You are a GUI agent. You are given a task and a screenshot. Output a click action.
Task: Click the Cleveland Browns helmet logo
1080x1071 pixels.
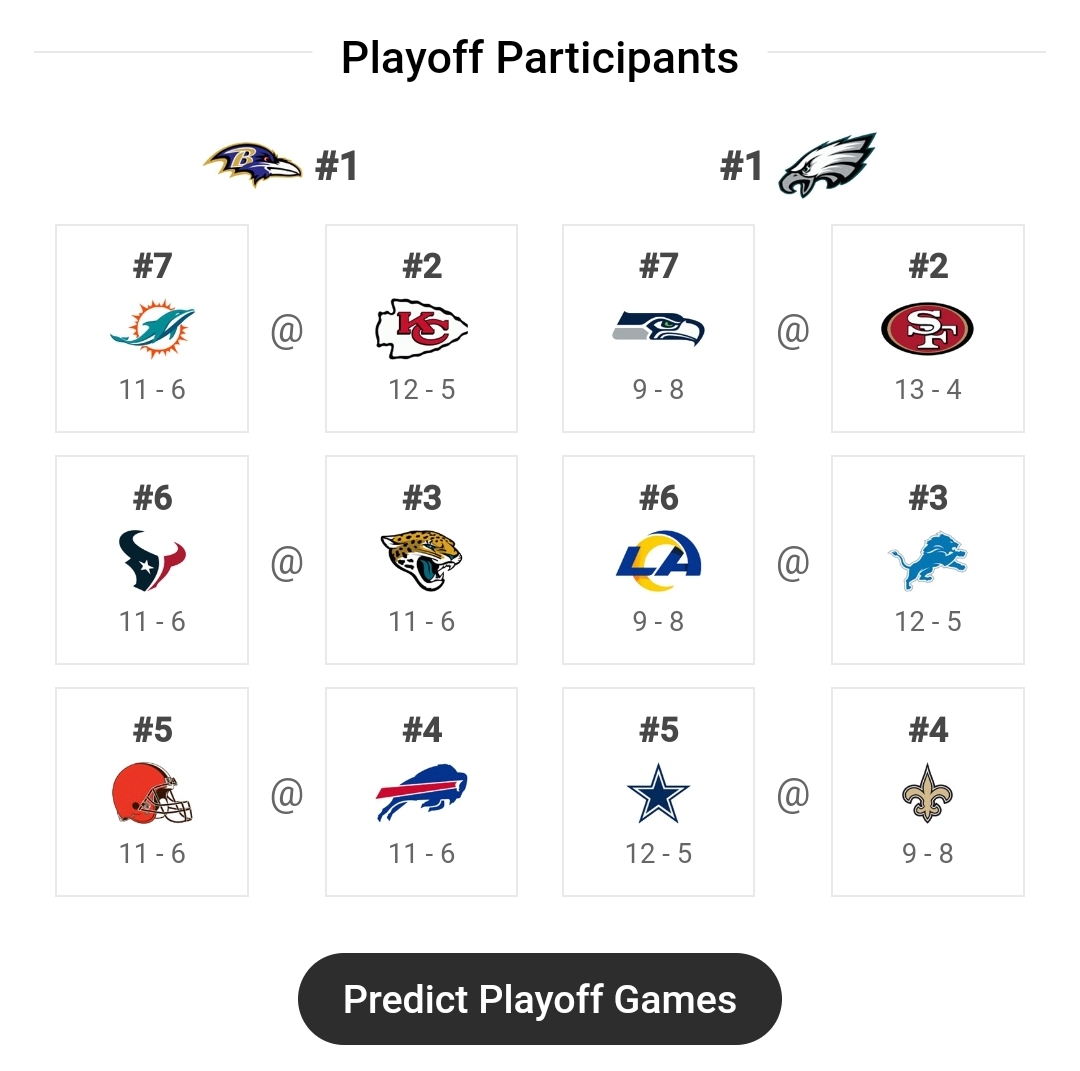[151, 792]
